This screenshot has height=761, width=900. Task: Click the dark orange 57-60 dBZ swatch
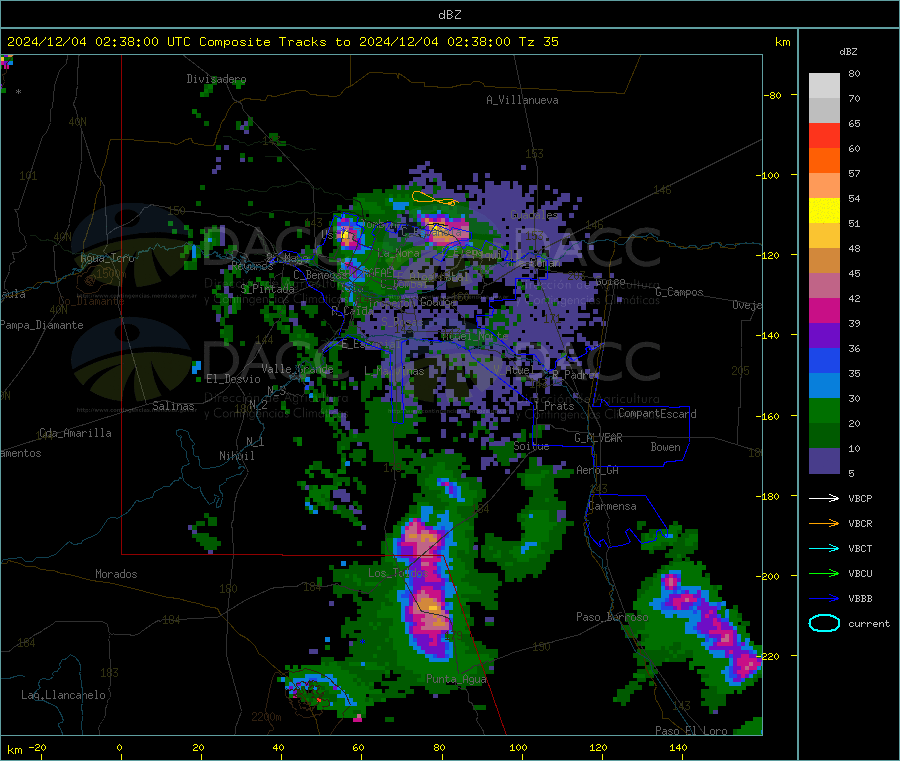pyautogui.click(x=824, y=161)
